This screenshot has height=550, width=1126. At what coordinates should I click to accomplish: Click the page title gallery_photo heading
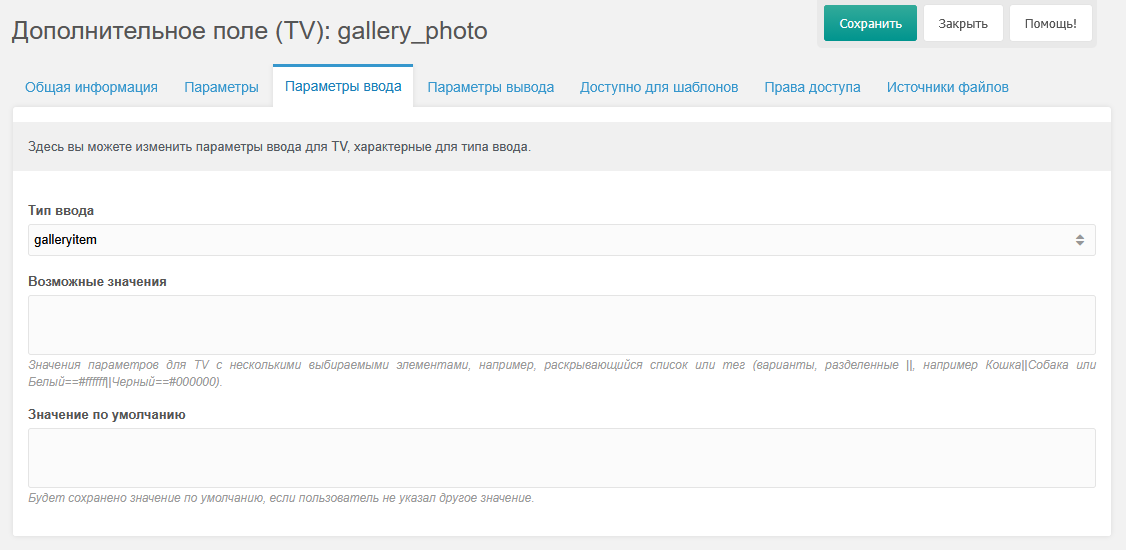point(249,30)
